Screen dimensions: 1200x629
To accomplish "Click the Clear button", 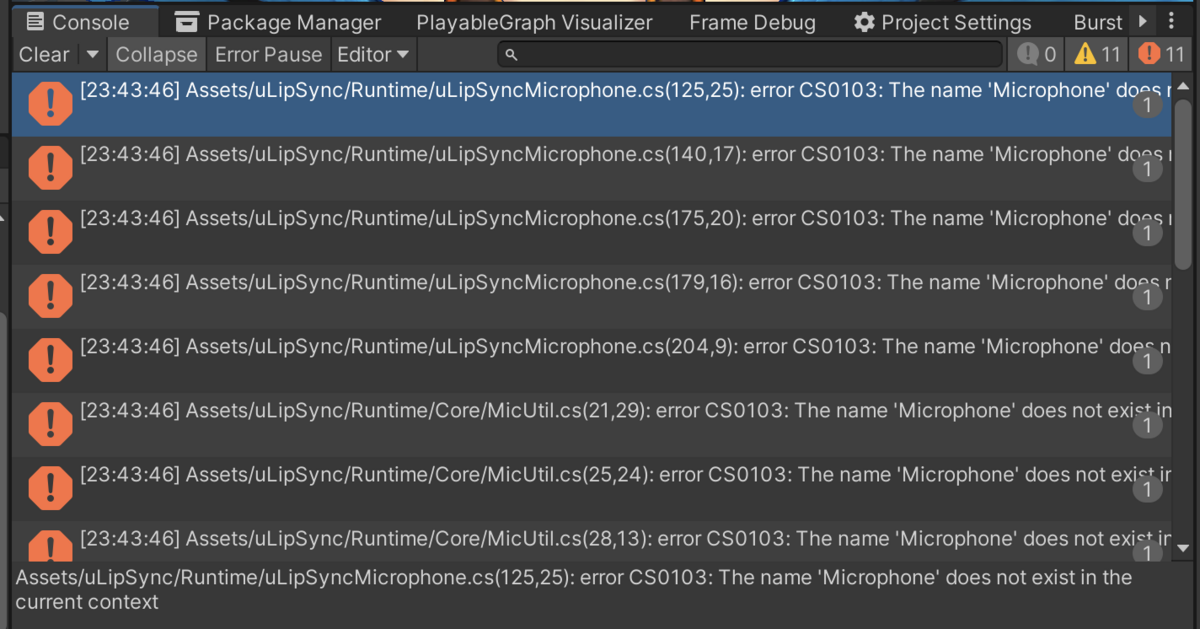I will [x=42, y=54].
